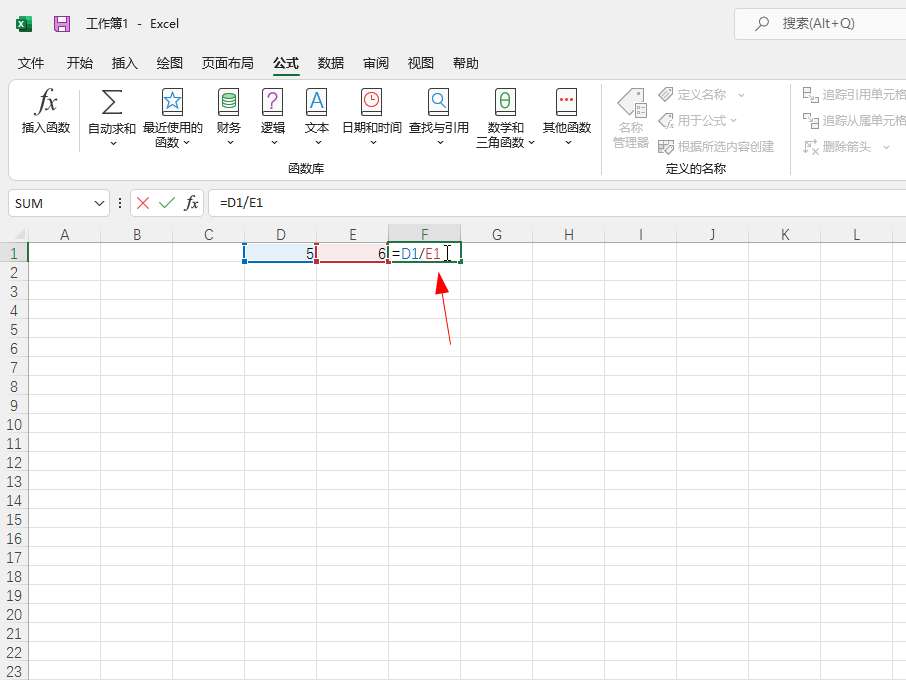Switch to the Data (数据) tab
This screenshot has height=680, width=906.
click(x=331, y=63)
